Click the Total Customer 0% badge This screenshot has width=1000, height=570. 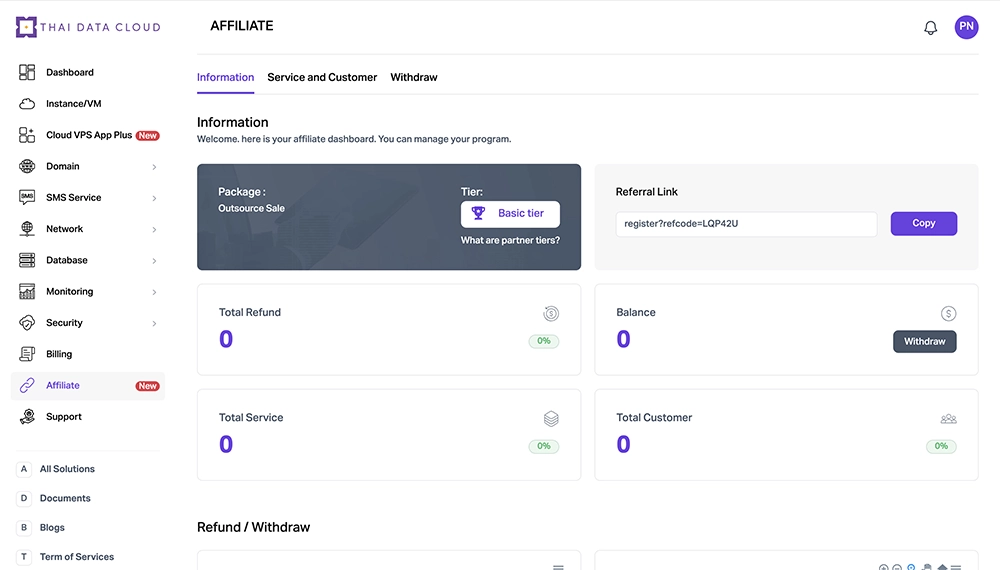pos(941,446)
